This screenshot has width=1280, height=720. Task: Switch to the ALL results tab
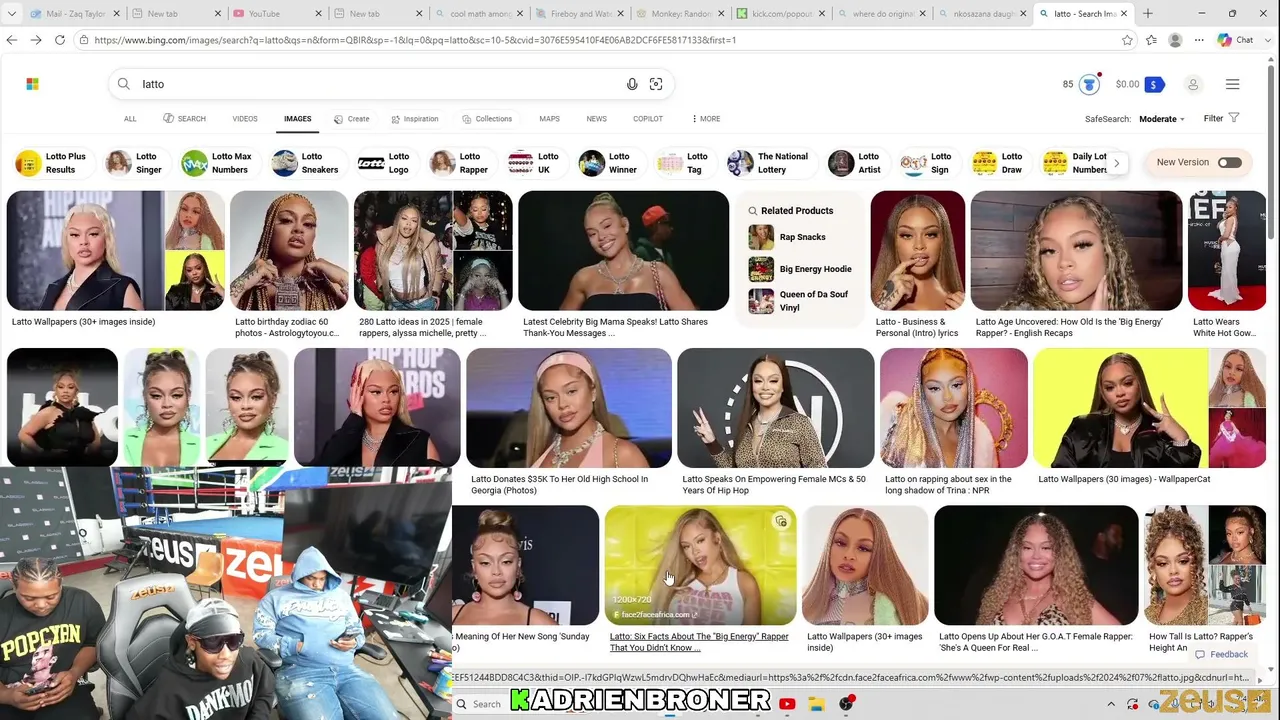(130, 119)
